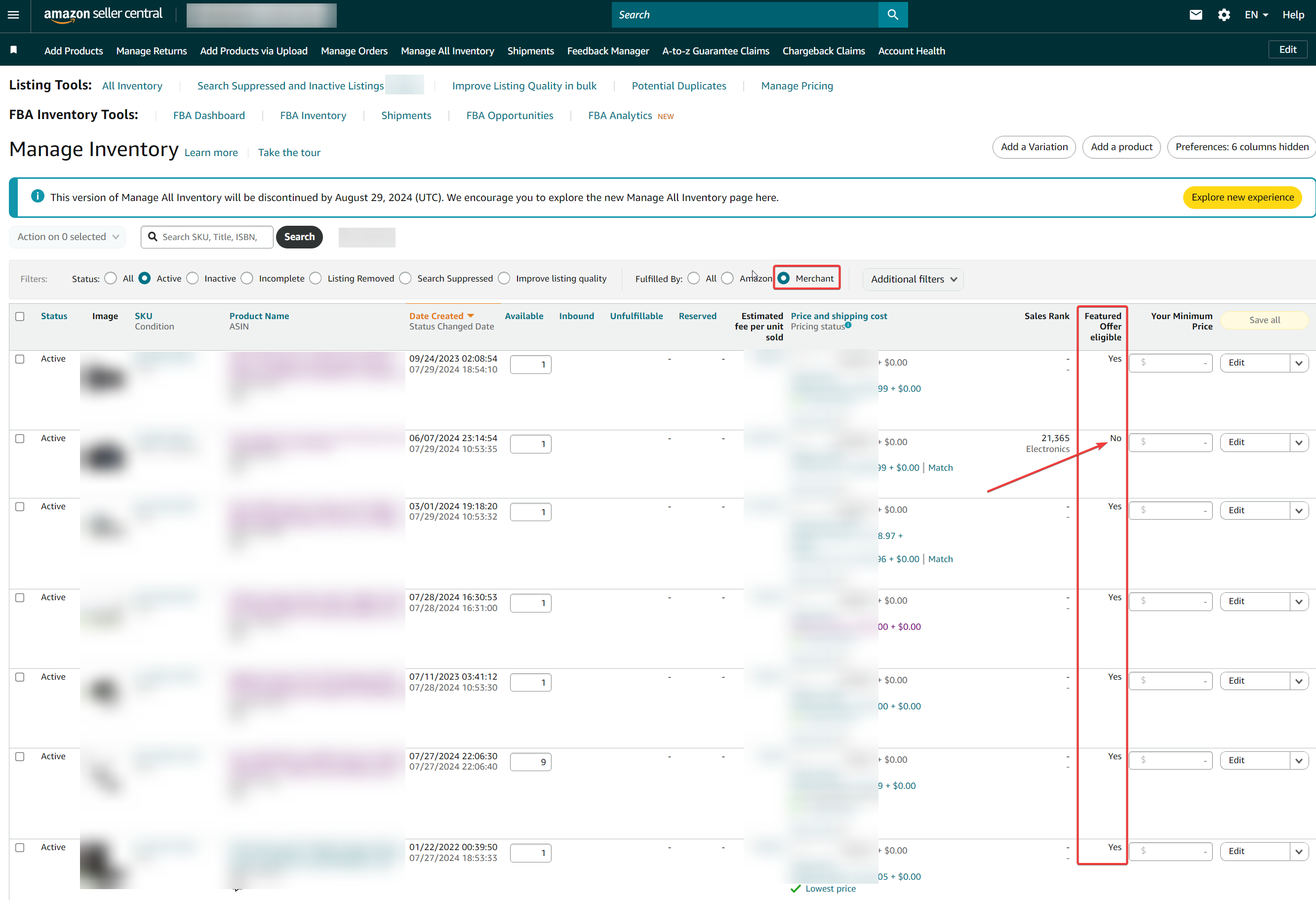Open the EN language dropdown

(x=1257, y=15)
